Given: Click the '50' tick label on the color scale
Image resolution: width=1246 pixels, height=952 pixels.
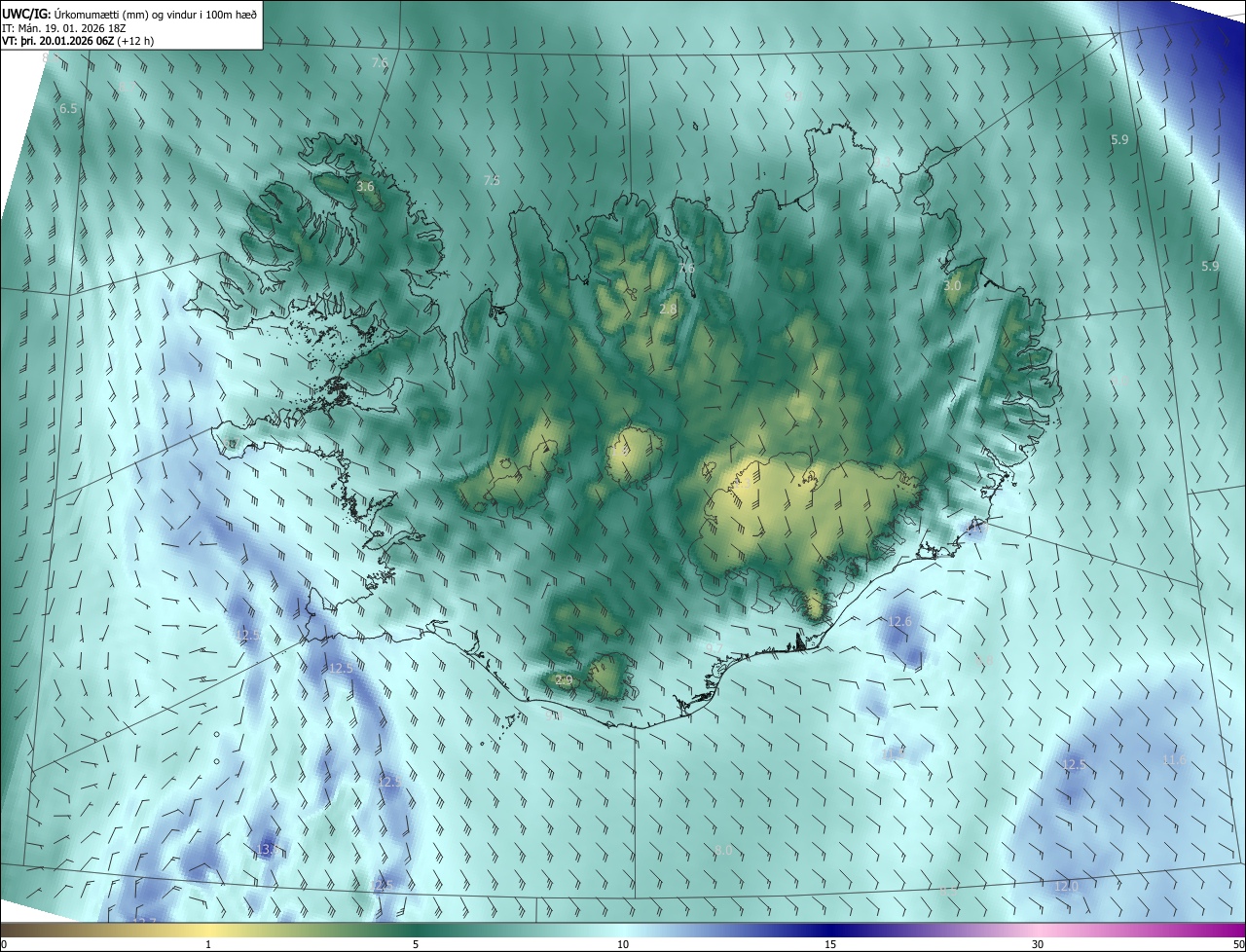Looking at the screenshot, I should pos(1238,944).
